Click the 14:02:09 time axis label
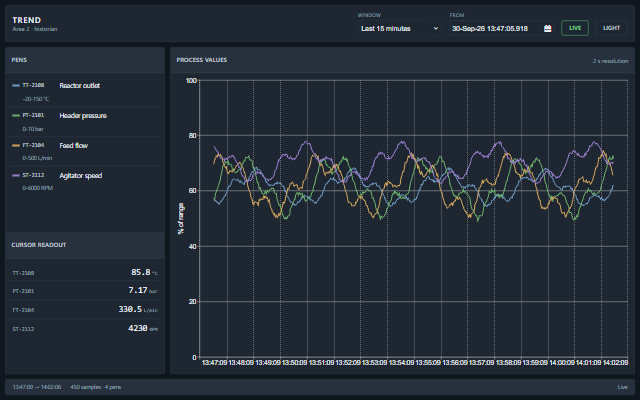 [x=615, y=362]
